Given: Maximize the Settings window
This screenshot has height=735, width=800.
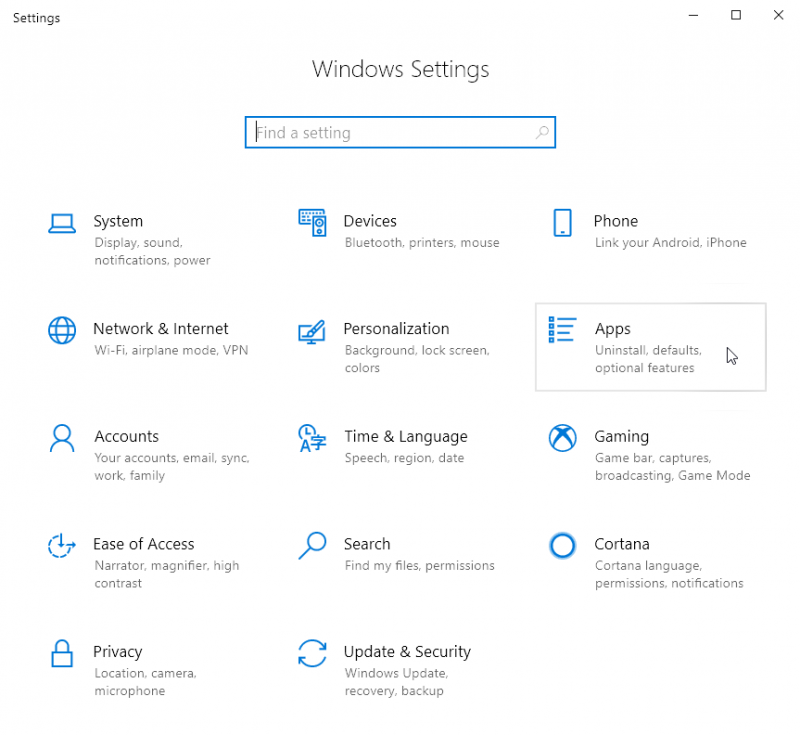Looking at the screenshot, I should click(736, 15).
